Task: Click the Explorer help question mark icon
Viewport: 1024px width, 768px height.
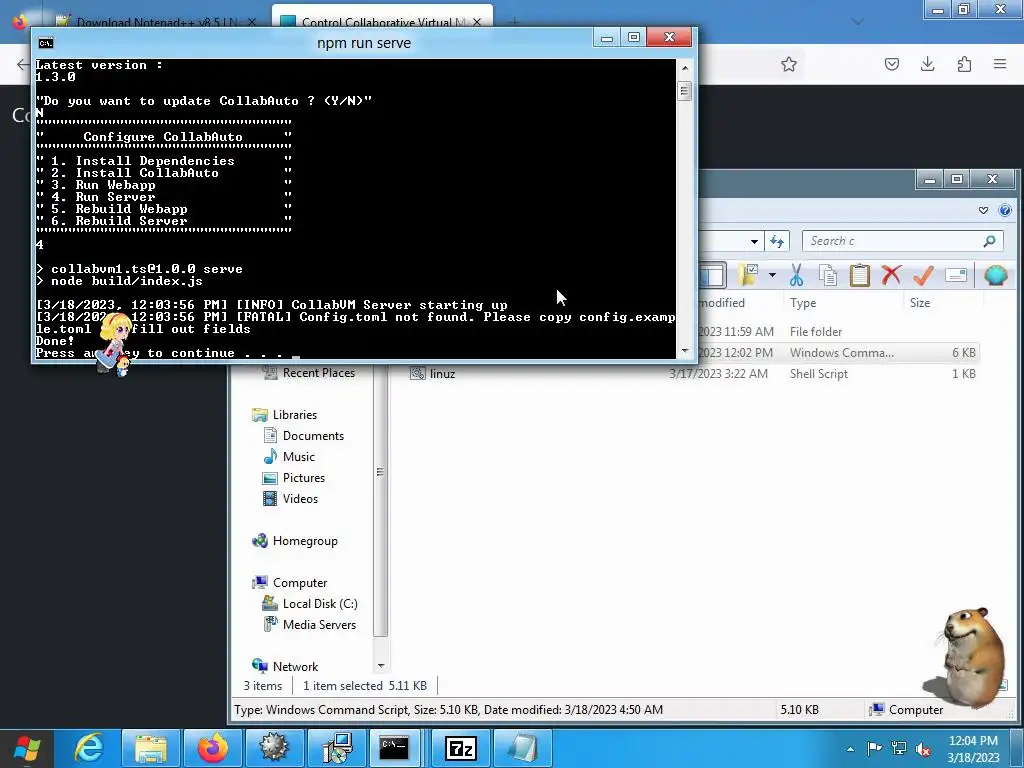Action: click(x=1005, y=210)
